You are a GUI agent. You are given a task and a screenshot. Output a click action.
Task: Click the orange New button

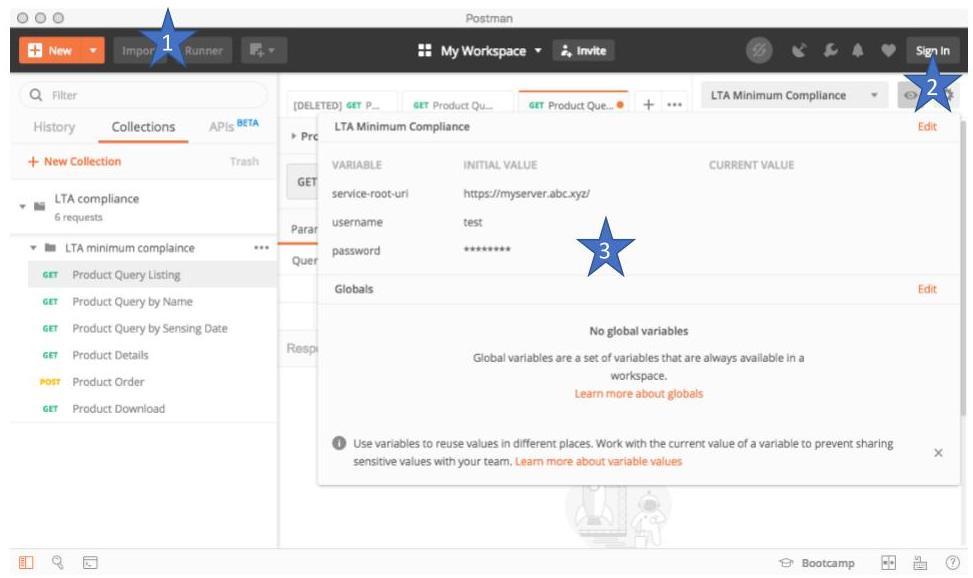pos(51,50)
